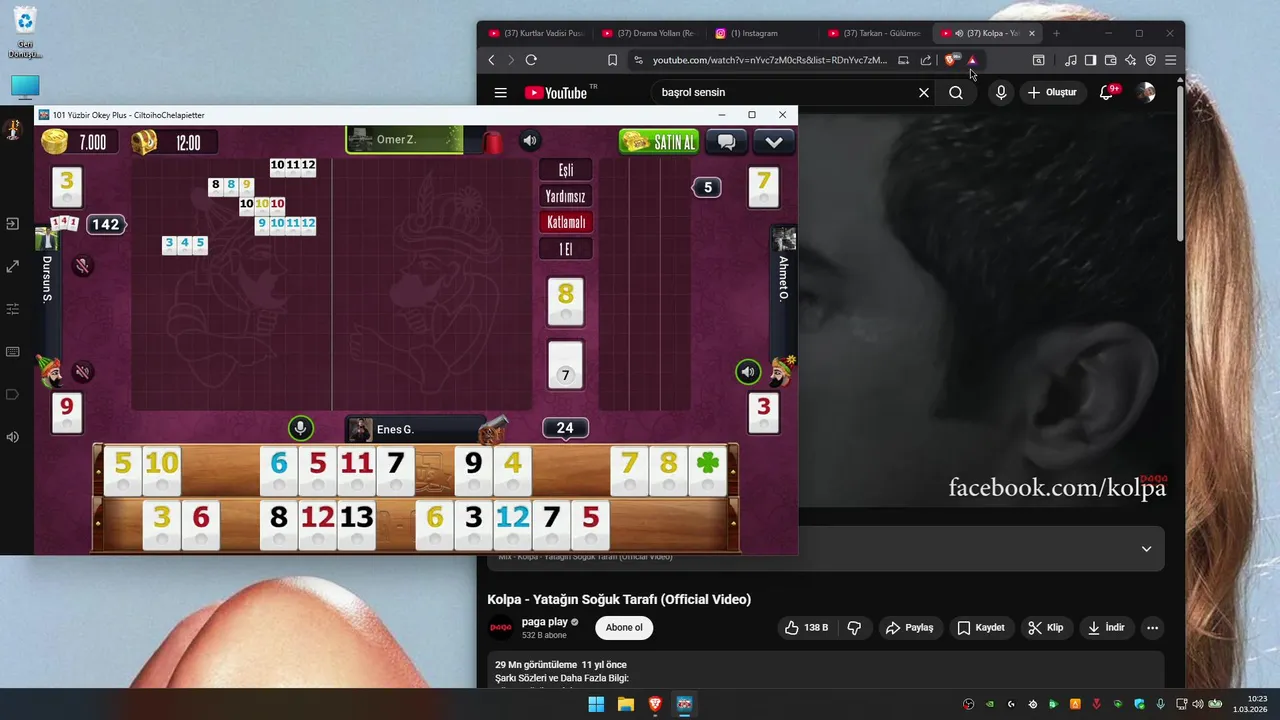The image size is (1280, 720).
Task: Like the video with 138 B thumbs up
Action: click(x=806, y=627)
